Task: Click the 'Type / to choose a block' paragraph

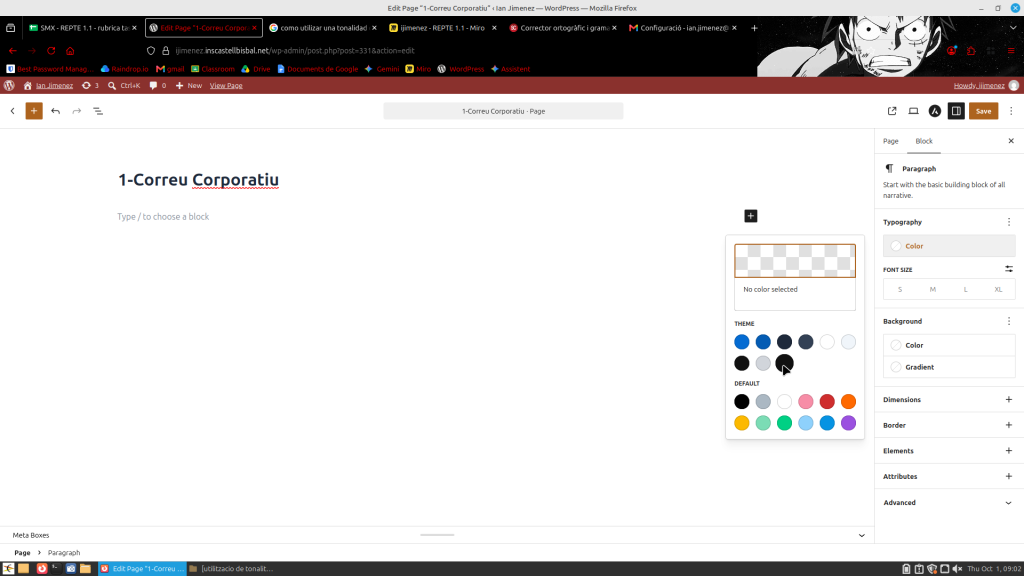Action: (163, 217)
